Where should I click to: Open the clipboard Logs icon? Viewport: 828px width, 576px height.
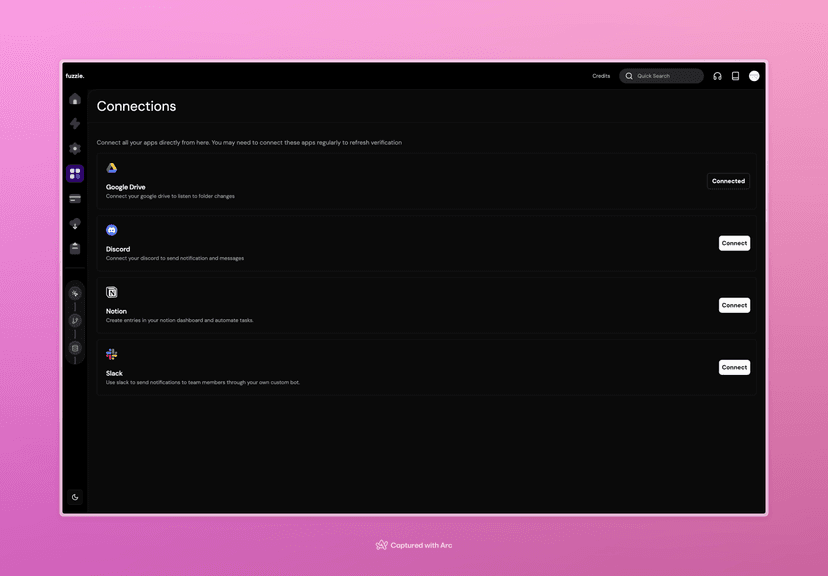pyautogui.click(x=75, y=248)
